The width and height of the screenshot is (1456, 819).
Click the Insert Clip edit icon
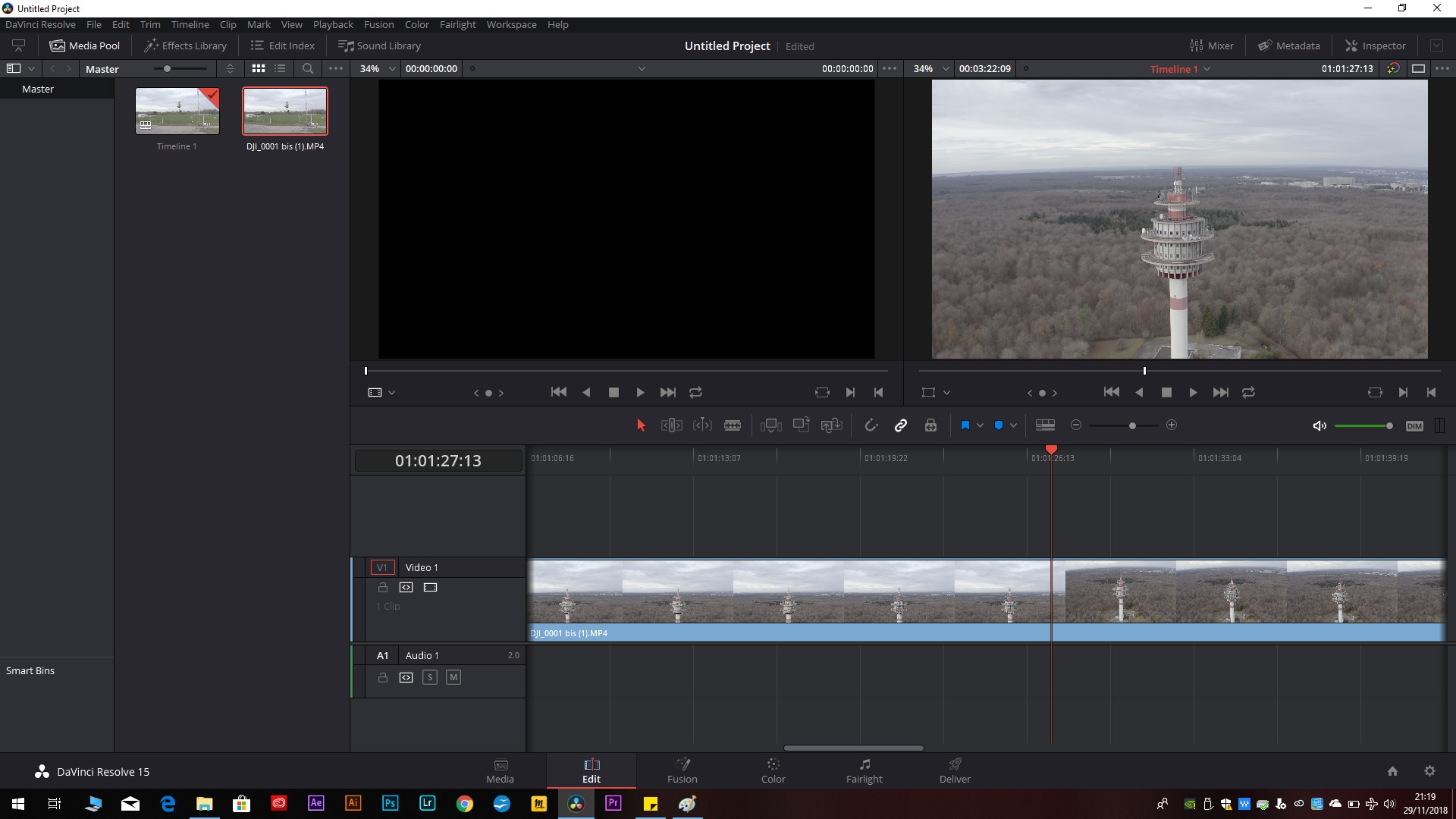(x=770, y=425)
